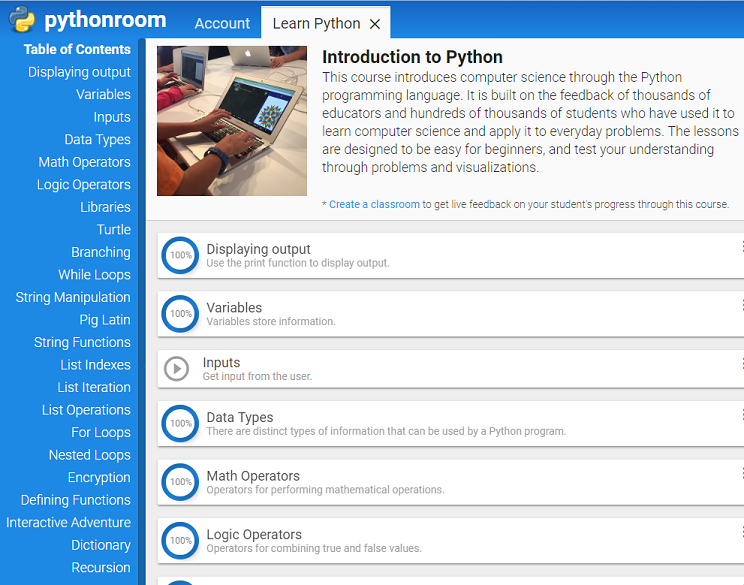The image size is (744, 585).
Task: Open the Displaying output card options menu
Action: coord(741,246)
